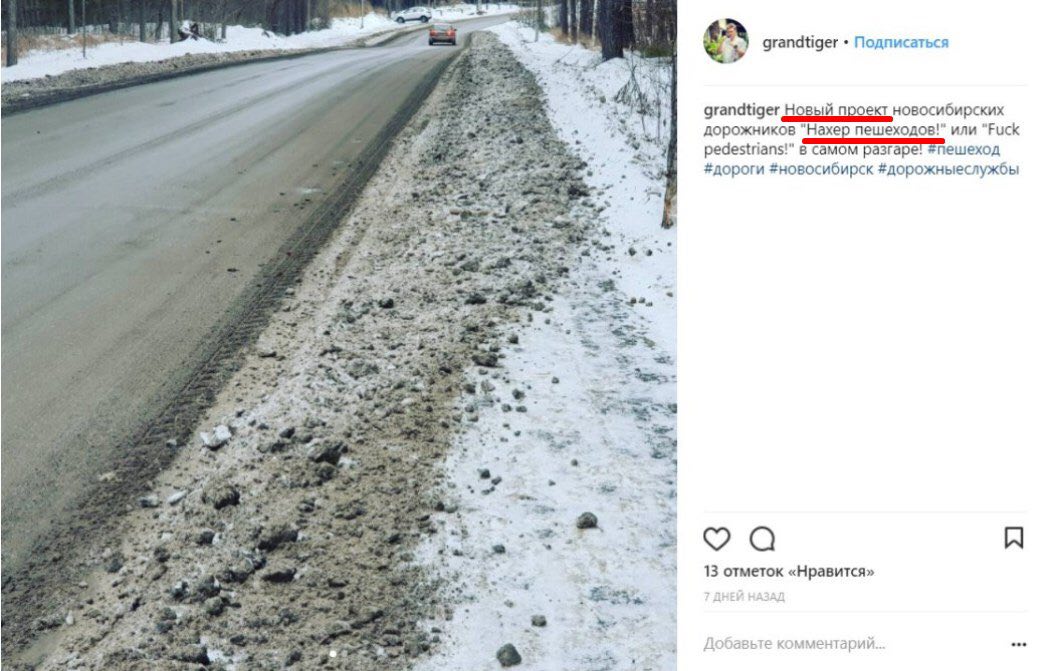Open the three-dot more options menu
This screenshot has height=671, width=1049.
pyautogui.click(x=1018, y=644)
